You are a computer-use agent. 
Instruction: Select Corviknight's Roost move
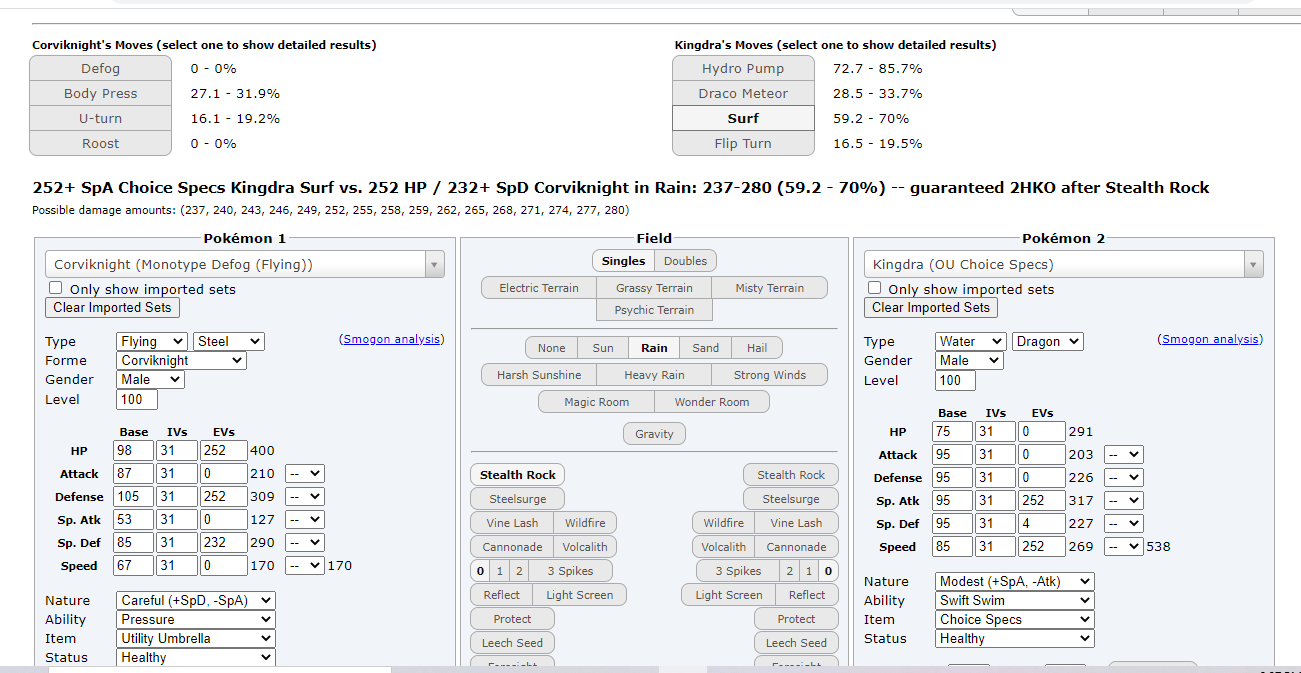[100, 144]
